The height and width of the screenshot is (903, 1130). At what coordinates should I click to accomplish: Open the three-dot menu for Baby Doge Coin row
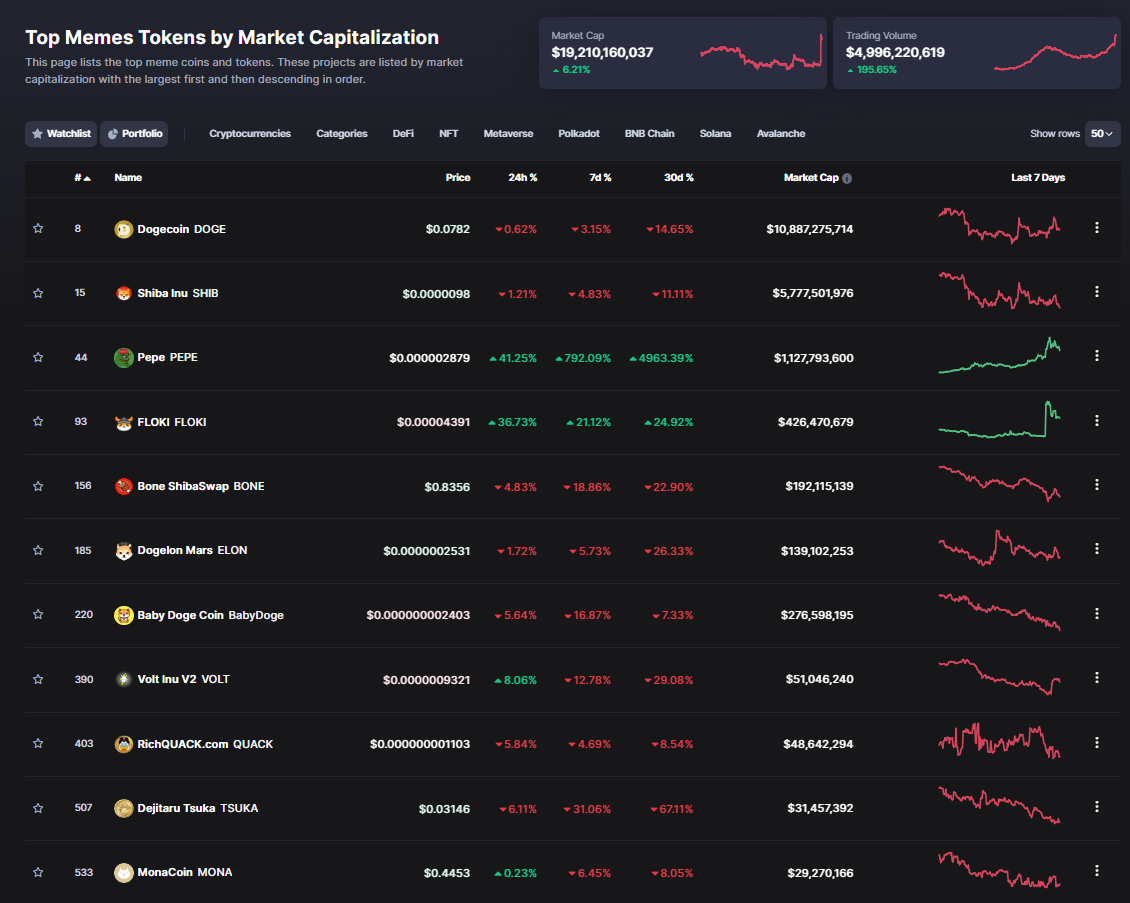tap(1097, 613)
